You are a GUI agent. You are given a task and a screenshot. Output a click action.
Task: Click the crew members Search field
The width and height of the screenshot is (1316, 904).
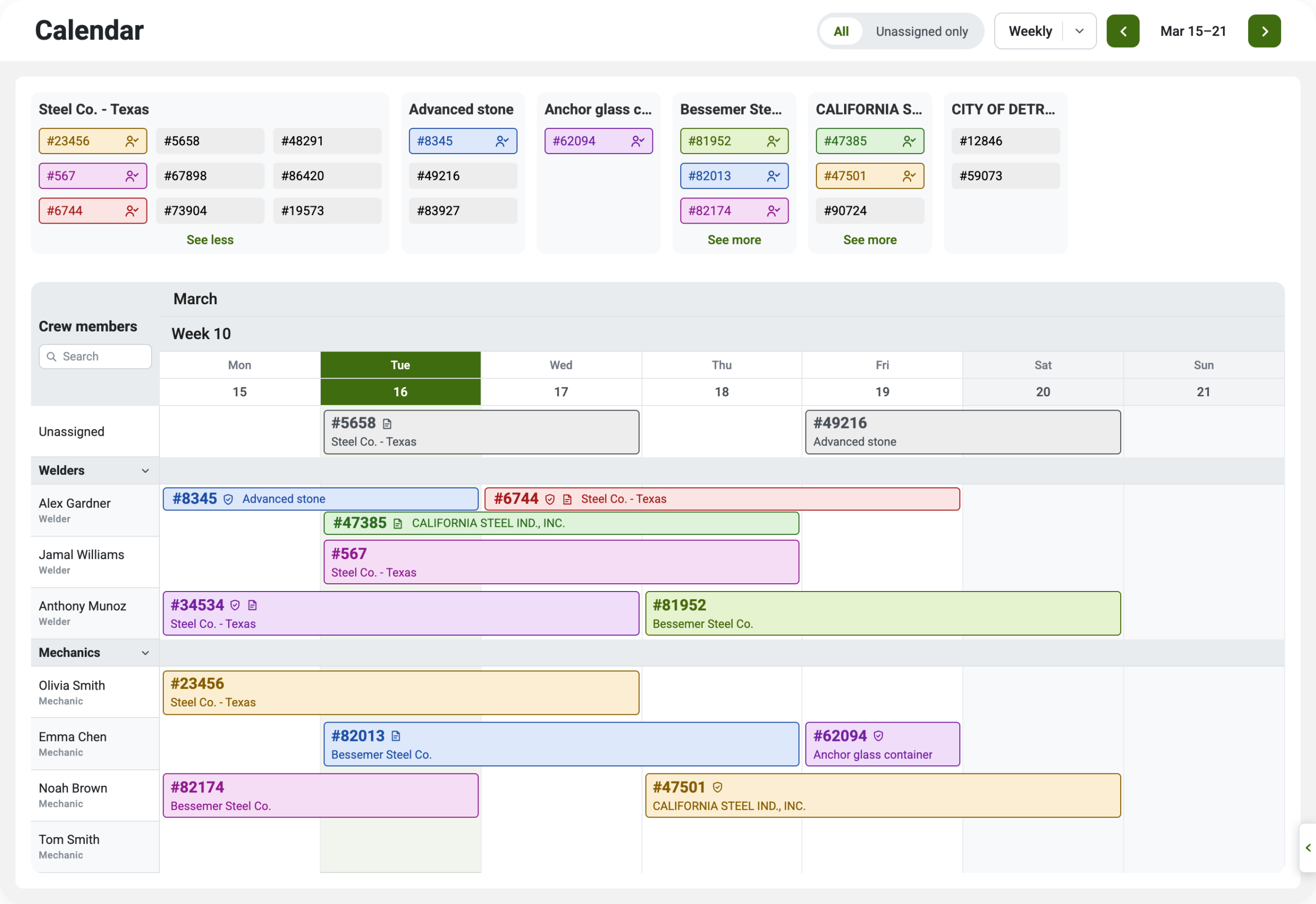[x=95, y=357]
